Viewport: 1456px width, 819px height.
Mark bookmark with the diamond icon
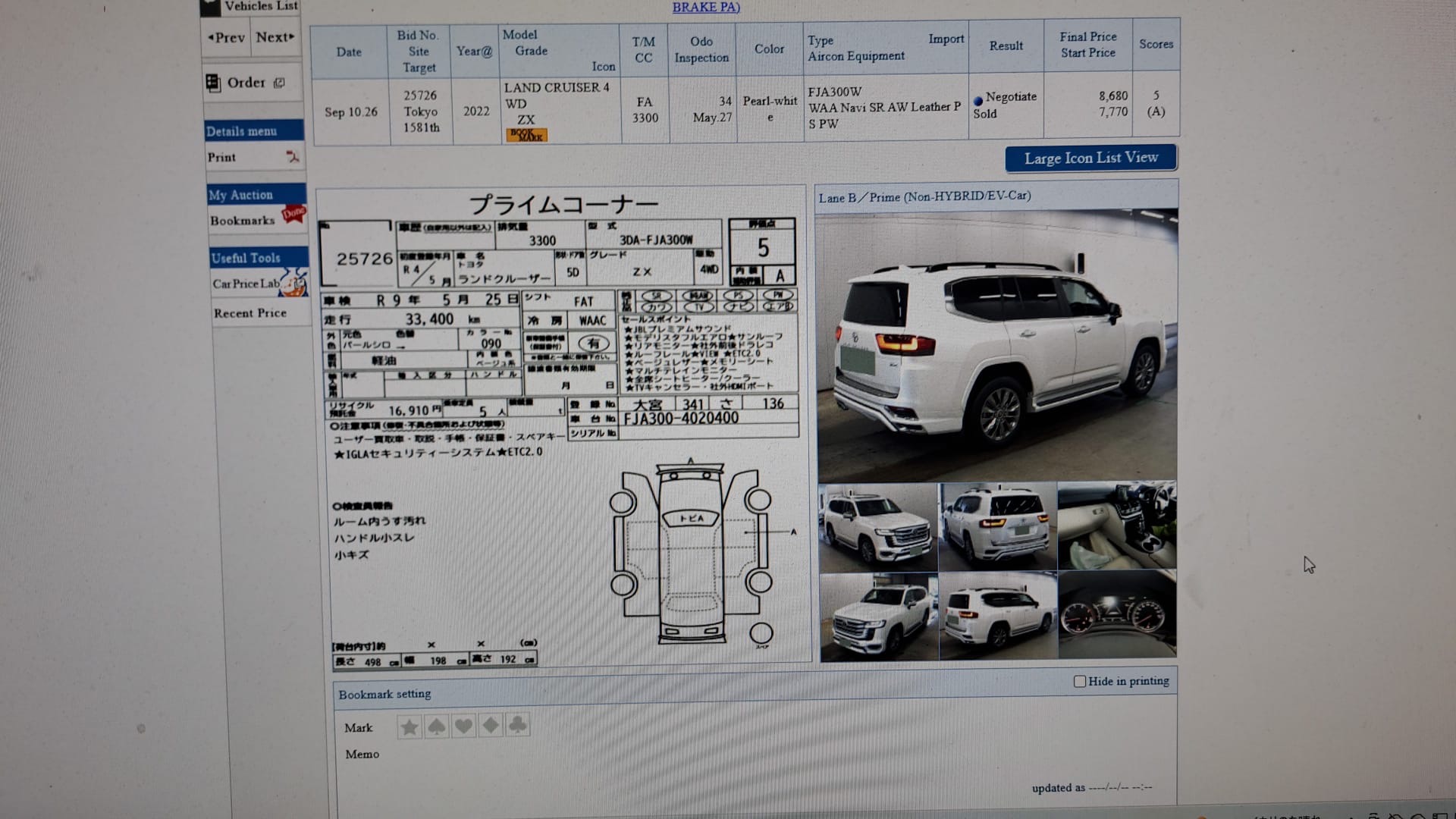coord(491,726)
